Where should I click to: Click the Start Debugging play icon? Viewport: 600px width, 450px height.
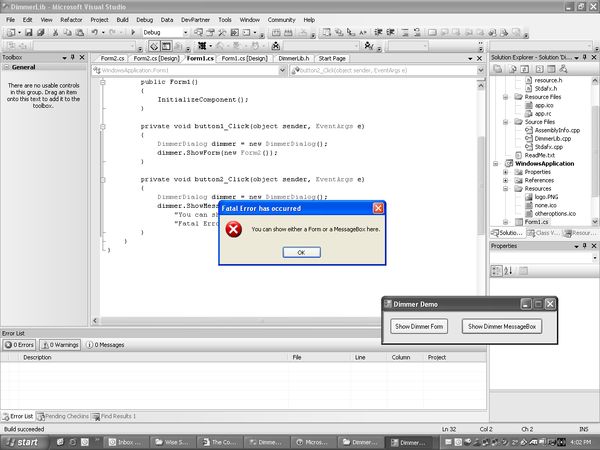(x=133, y=33)
